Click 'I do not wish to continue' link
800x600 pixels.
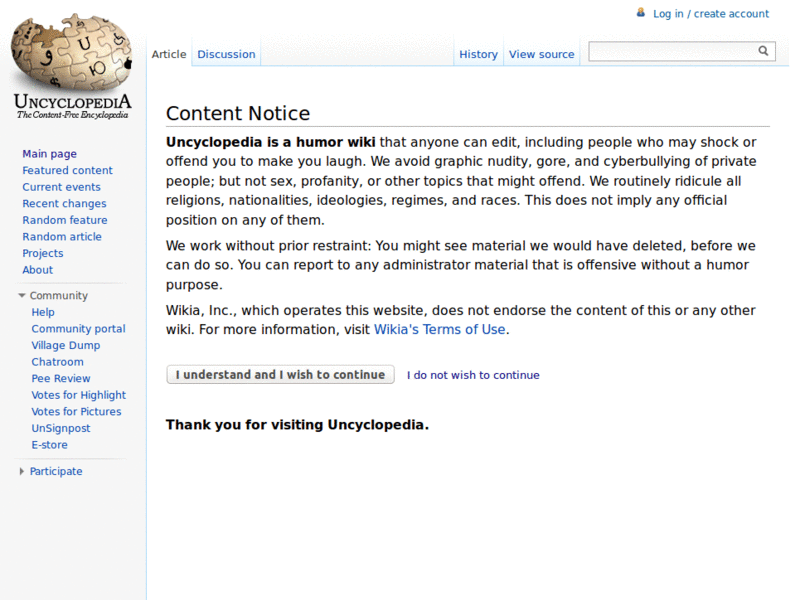pos(473,375)
